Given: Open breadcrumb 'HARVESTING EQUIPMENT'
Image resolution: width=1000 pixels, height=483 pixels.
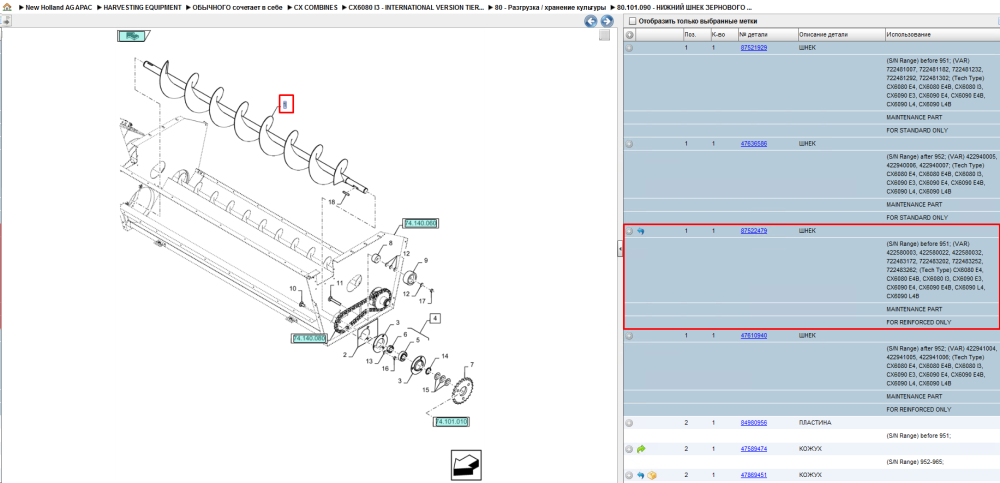Looking at the screenshot, I should coord(142,7).
